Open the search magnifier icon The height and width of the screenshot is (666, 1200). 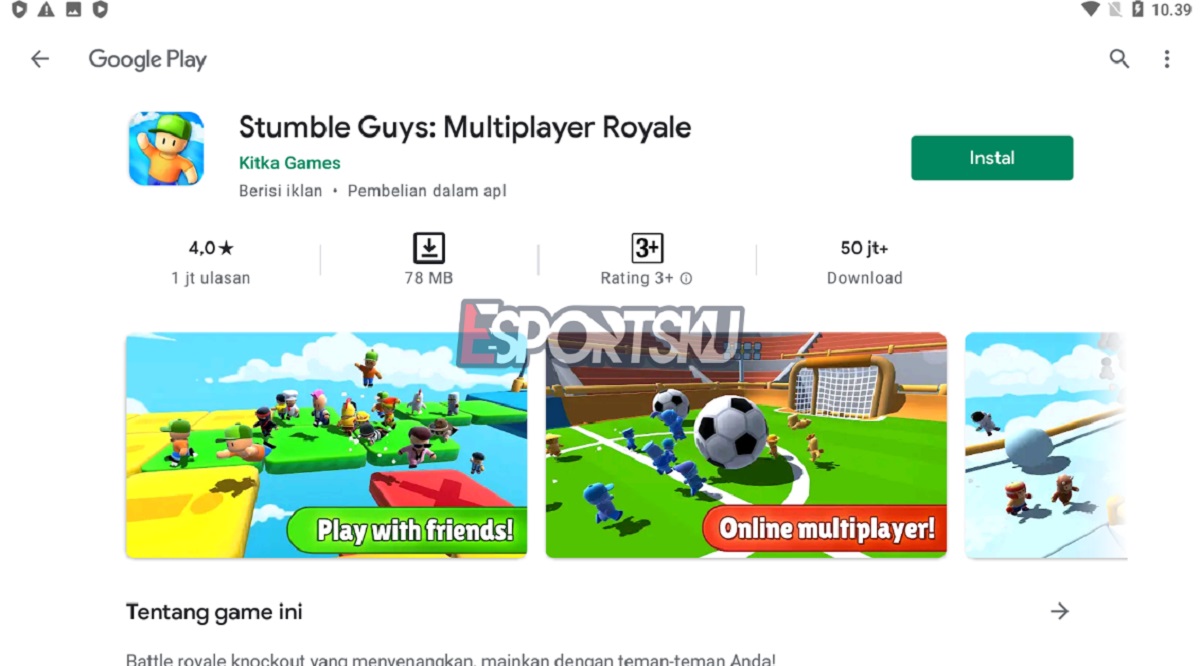(x=1119, y=59)
